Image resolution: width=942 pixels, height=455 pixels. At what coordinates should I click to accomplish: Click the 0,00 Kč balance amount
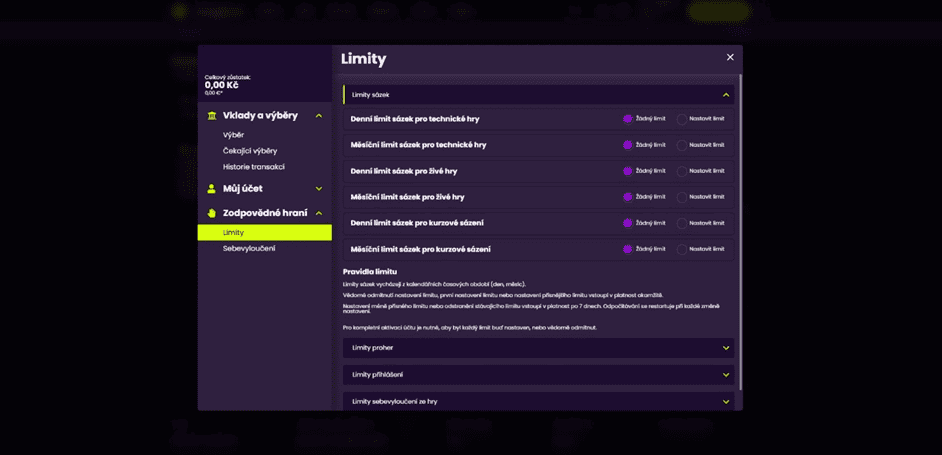click(x=221, y=85)
